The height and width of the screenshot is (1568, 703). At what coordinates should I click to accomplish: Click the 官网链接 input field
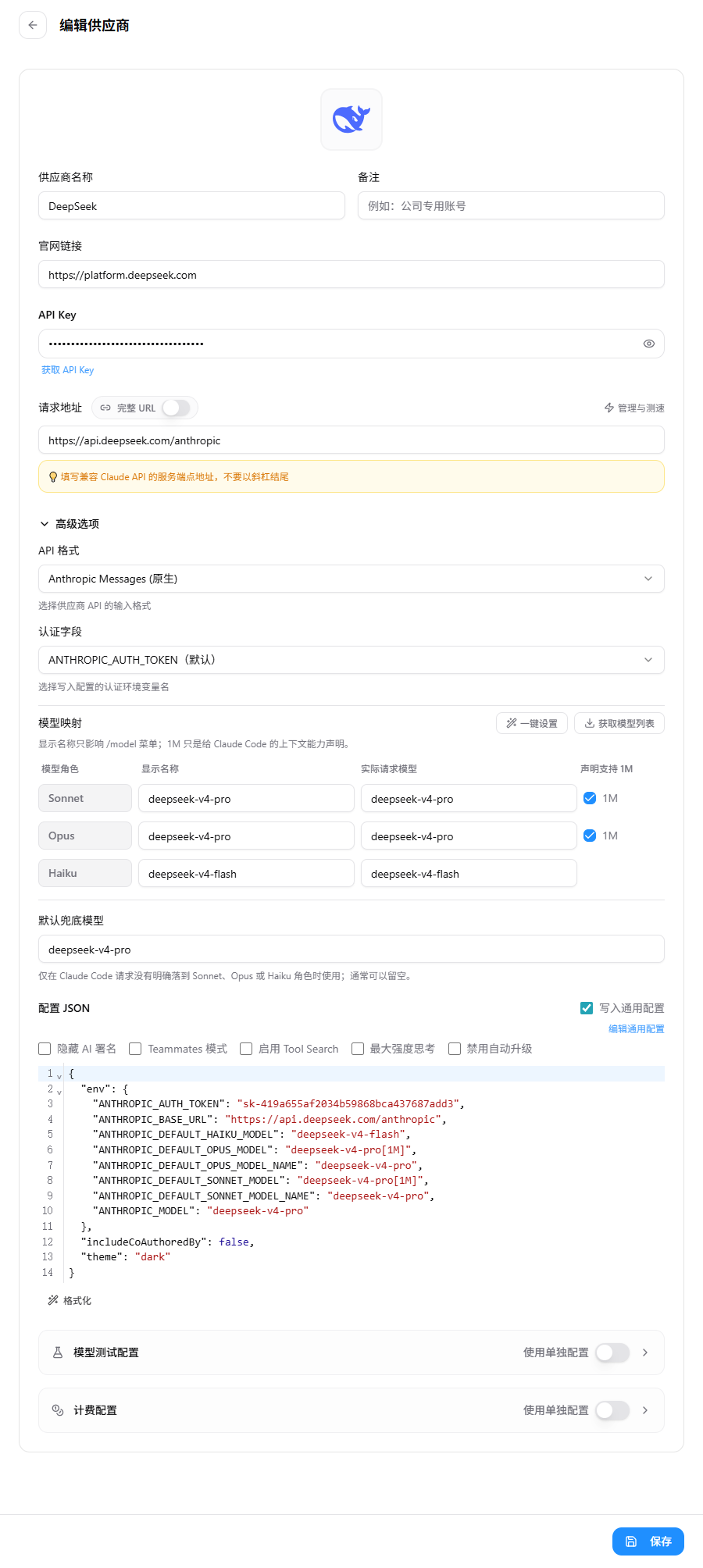pos(351,274)
